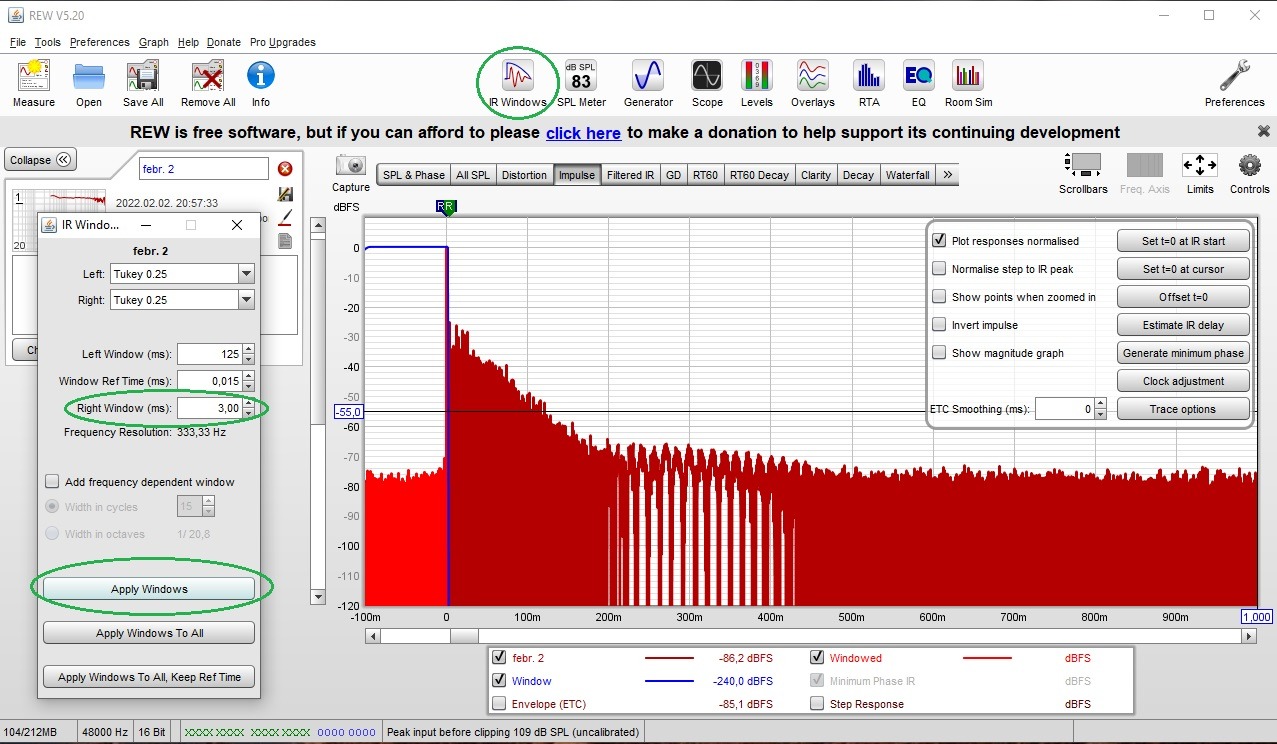Open the Graph menu
Image resolution: width=1277 pixels, height=744 pixels.
point(154,42)
